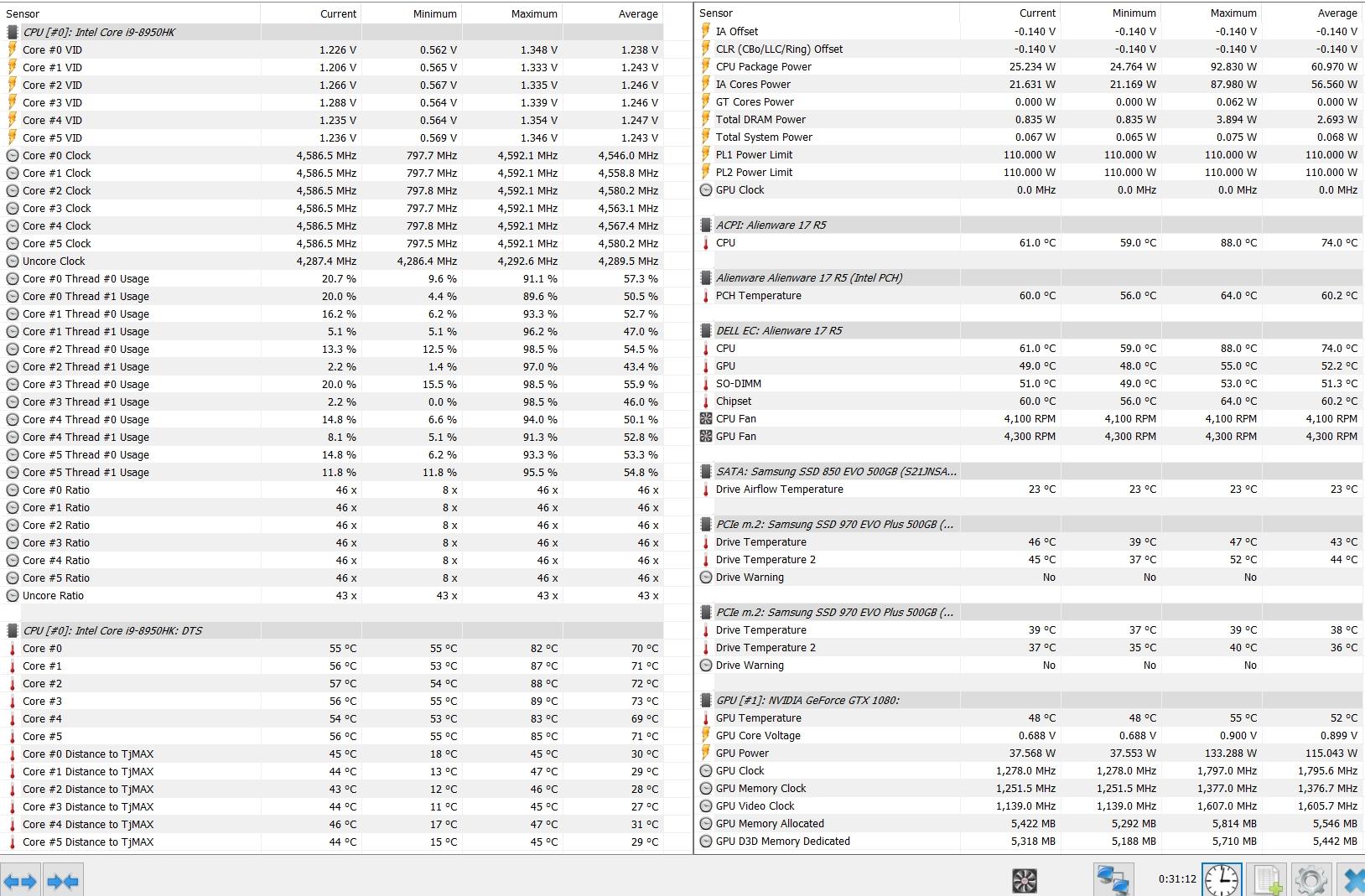
Task: Start logging with the sheet-plus icon
Action: 1267,880
